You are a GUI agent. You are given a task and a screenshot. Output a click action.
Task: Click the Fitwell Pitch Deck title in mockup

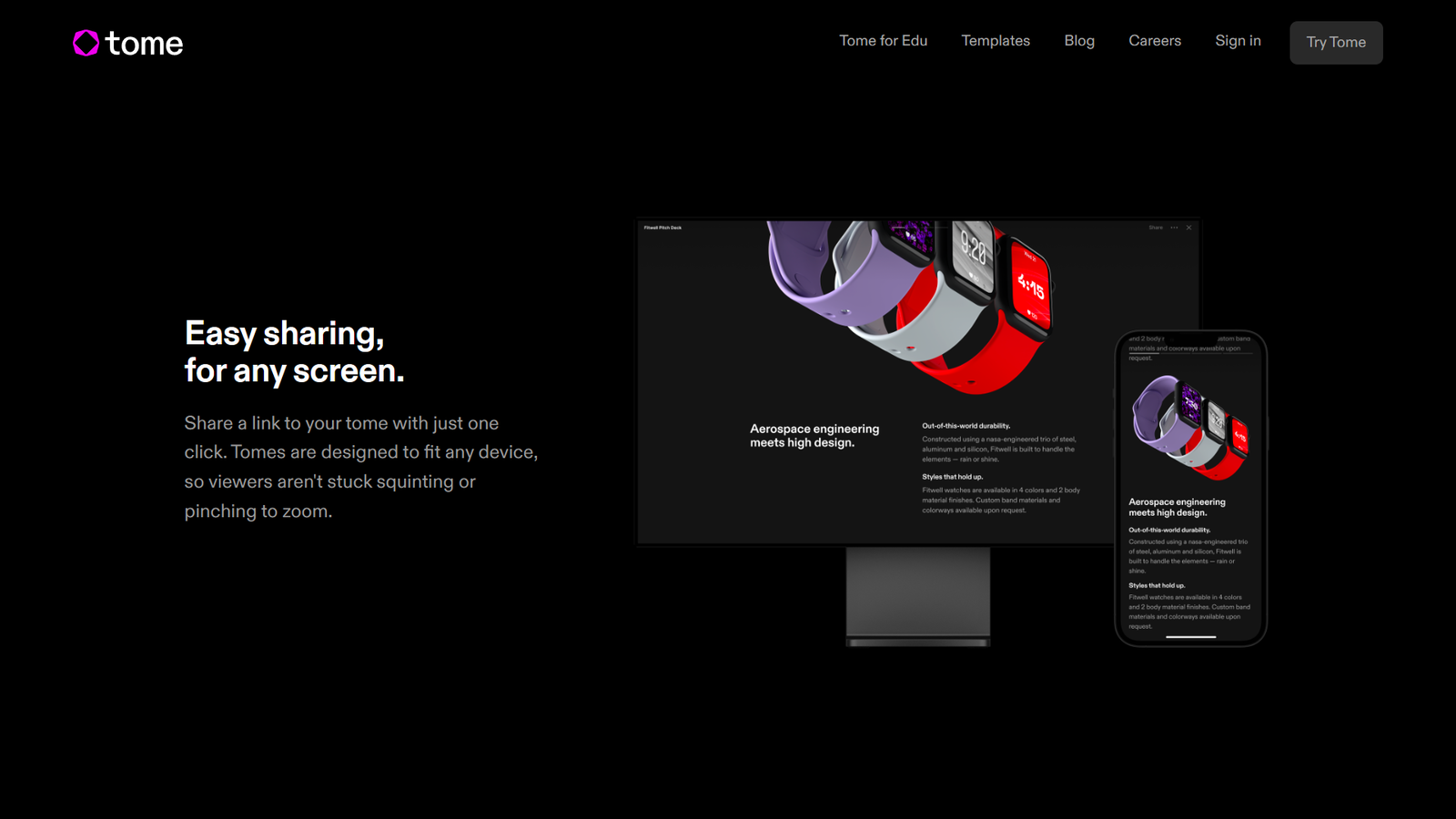[x=662, y=227]
